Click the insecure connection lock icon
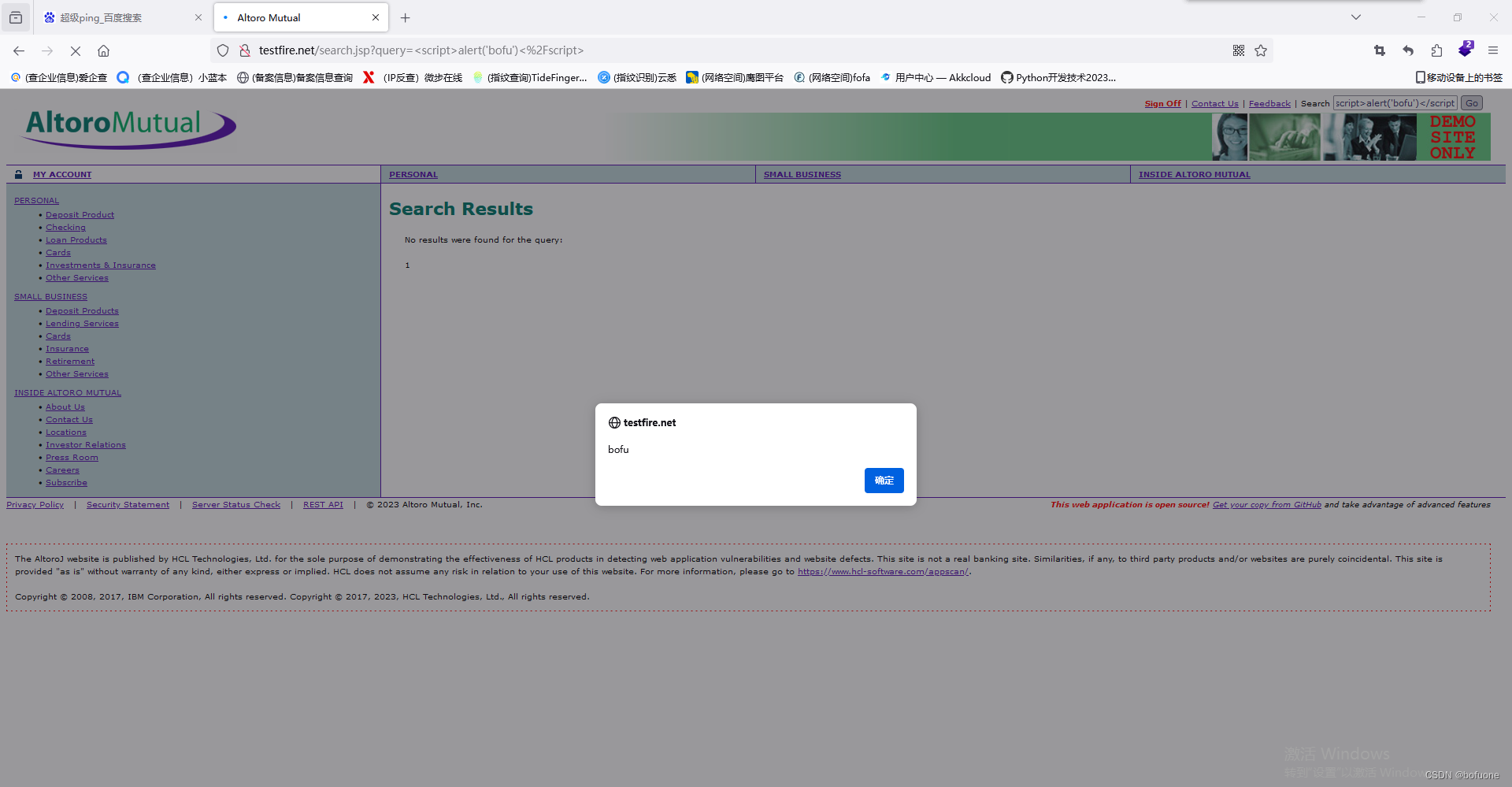1512x787 pixels. [x=245, y=50]
